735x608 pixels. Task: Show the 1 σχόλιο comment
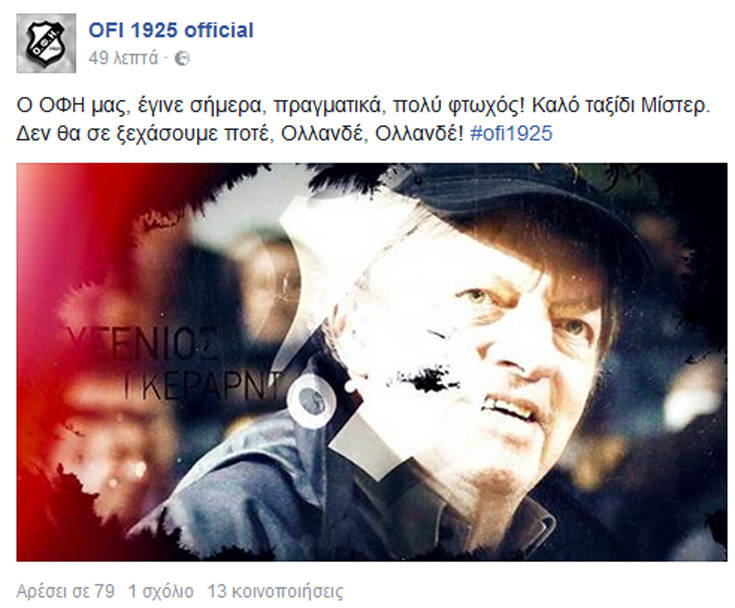coord(161,591)
